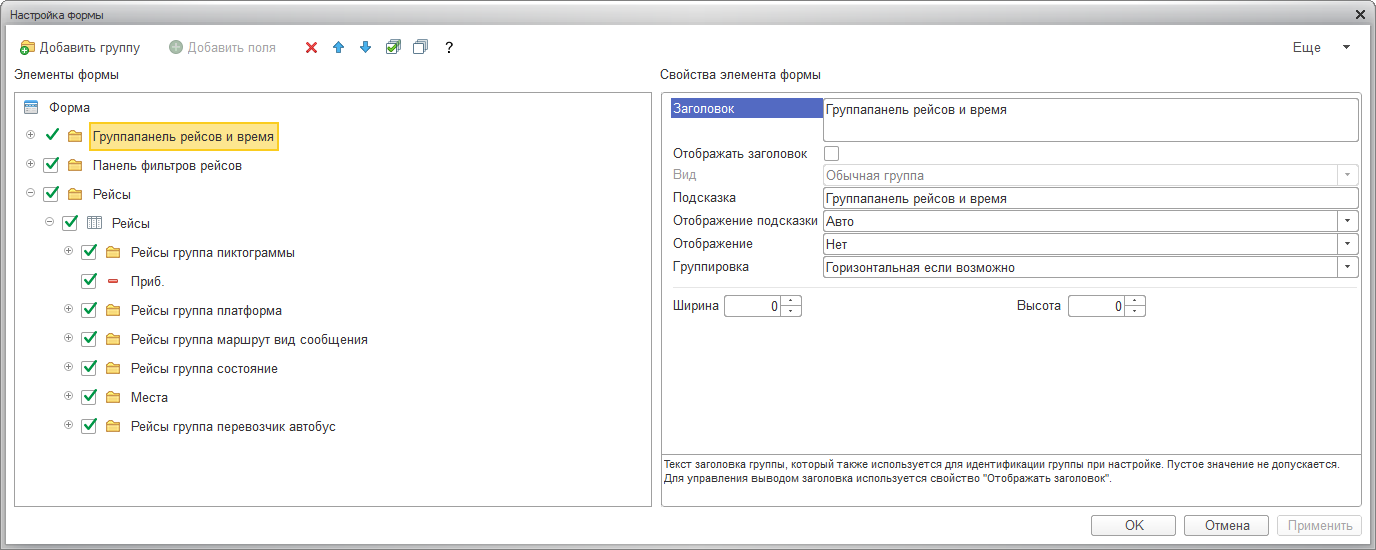Select the Форма root node

pos(69,108)
